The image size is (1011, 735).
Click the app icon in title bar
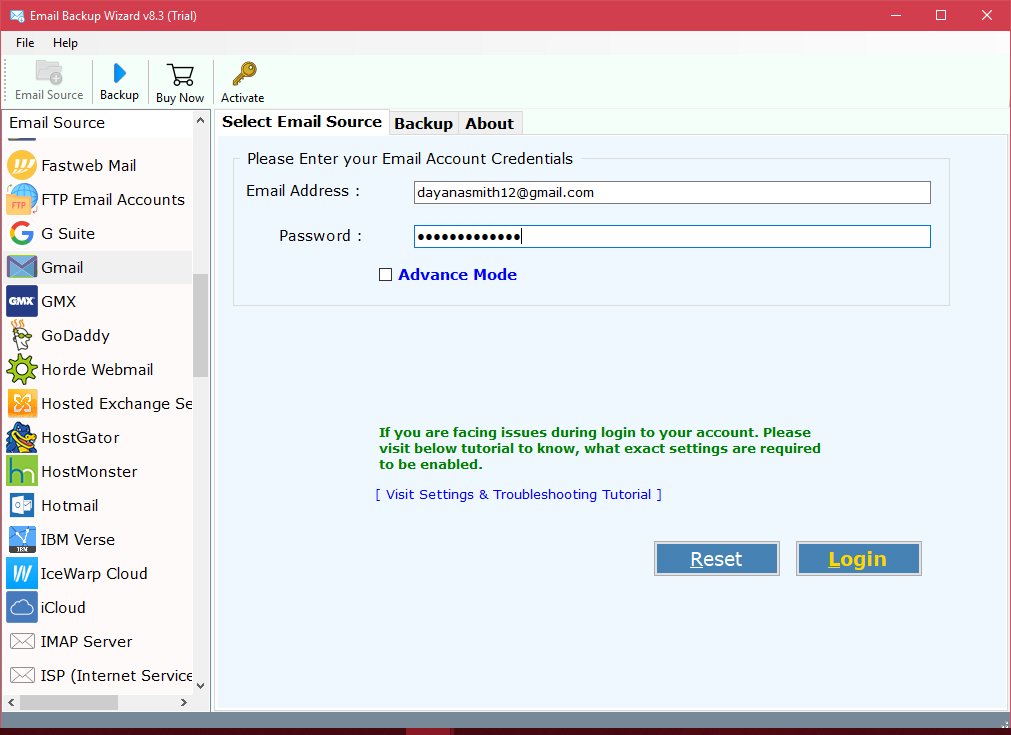17,15
